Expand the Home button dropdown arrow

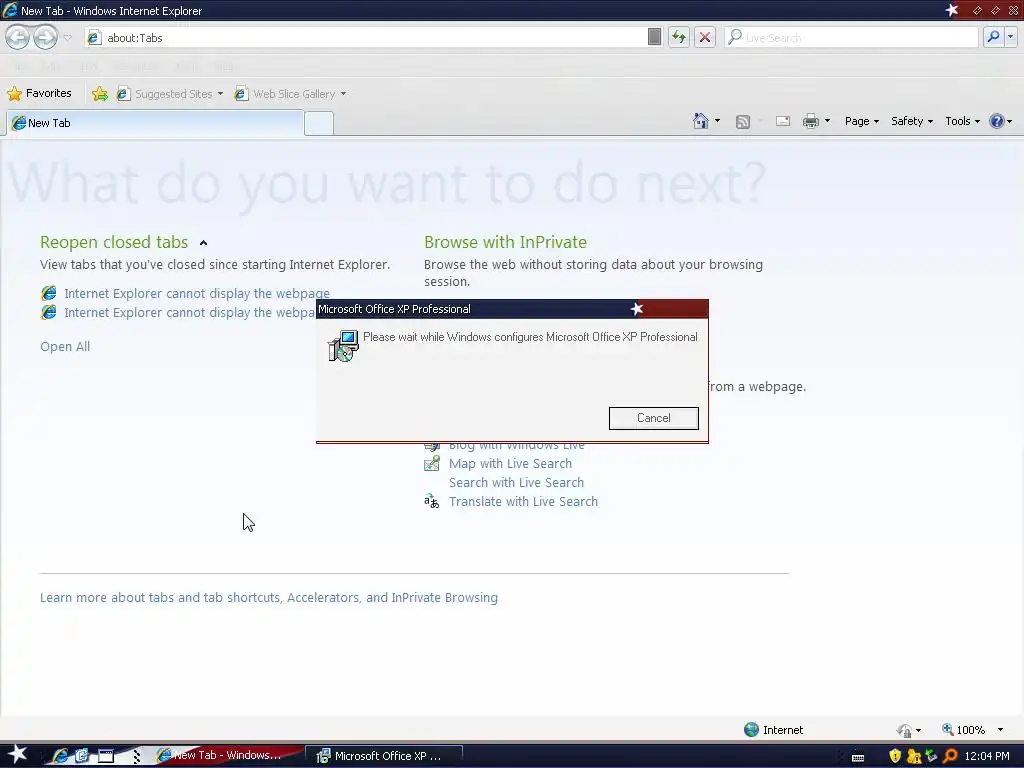point(717,121)
